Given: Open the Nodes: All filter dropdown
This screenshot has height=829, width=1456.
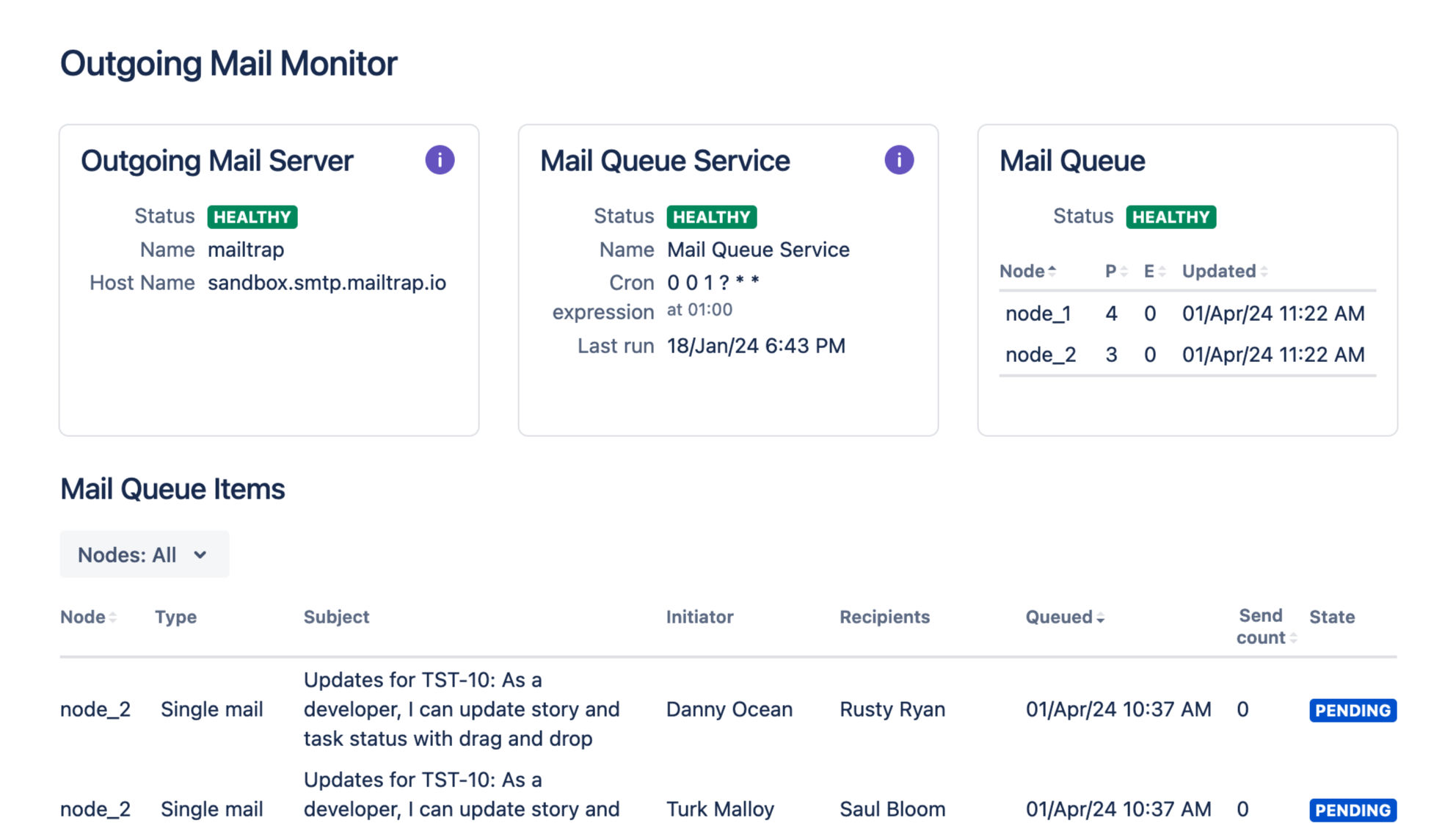Looking at the screenshot, I should pos(144,554).
